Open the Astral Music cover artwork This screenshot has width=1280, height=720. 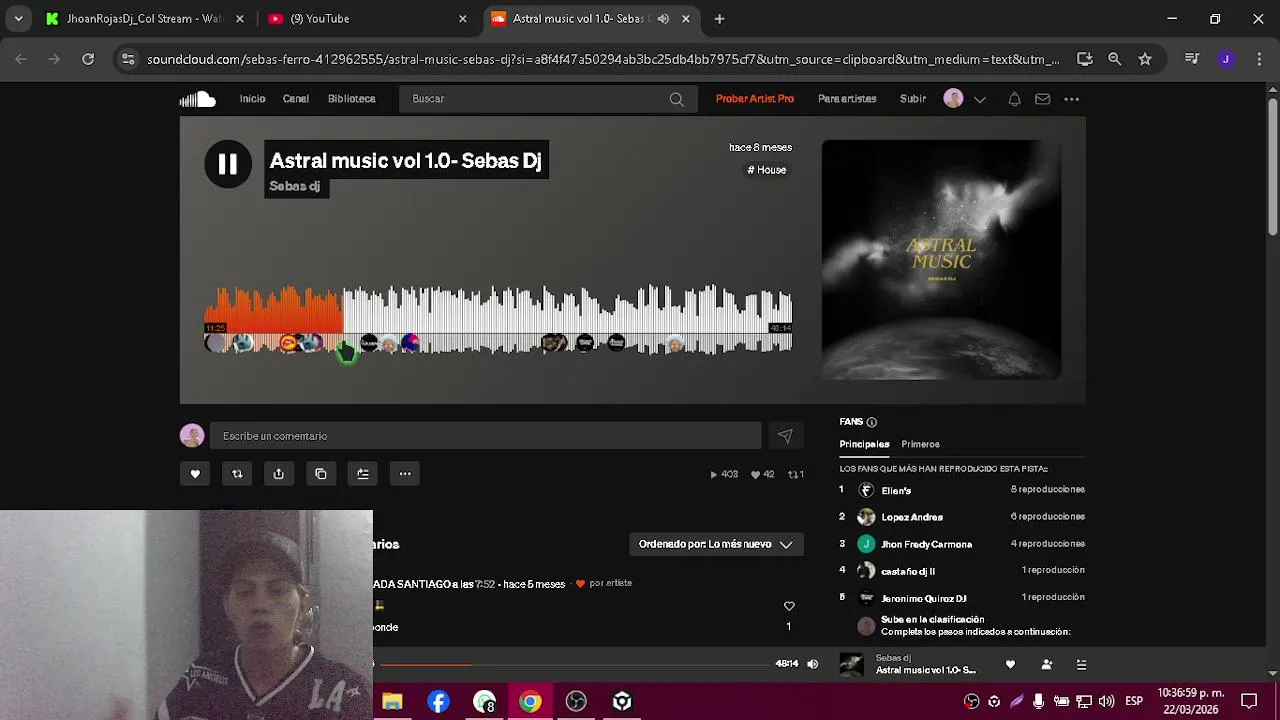pos(941,260)
